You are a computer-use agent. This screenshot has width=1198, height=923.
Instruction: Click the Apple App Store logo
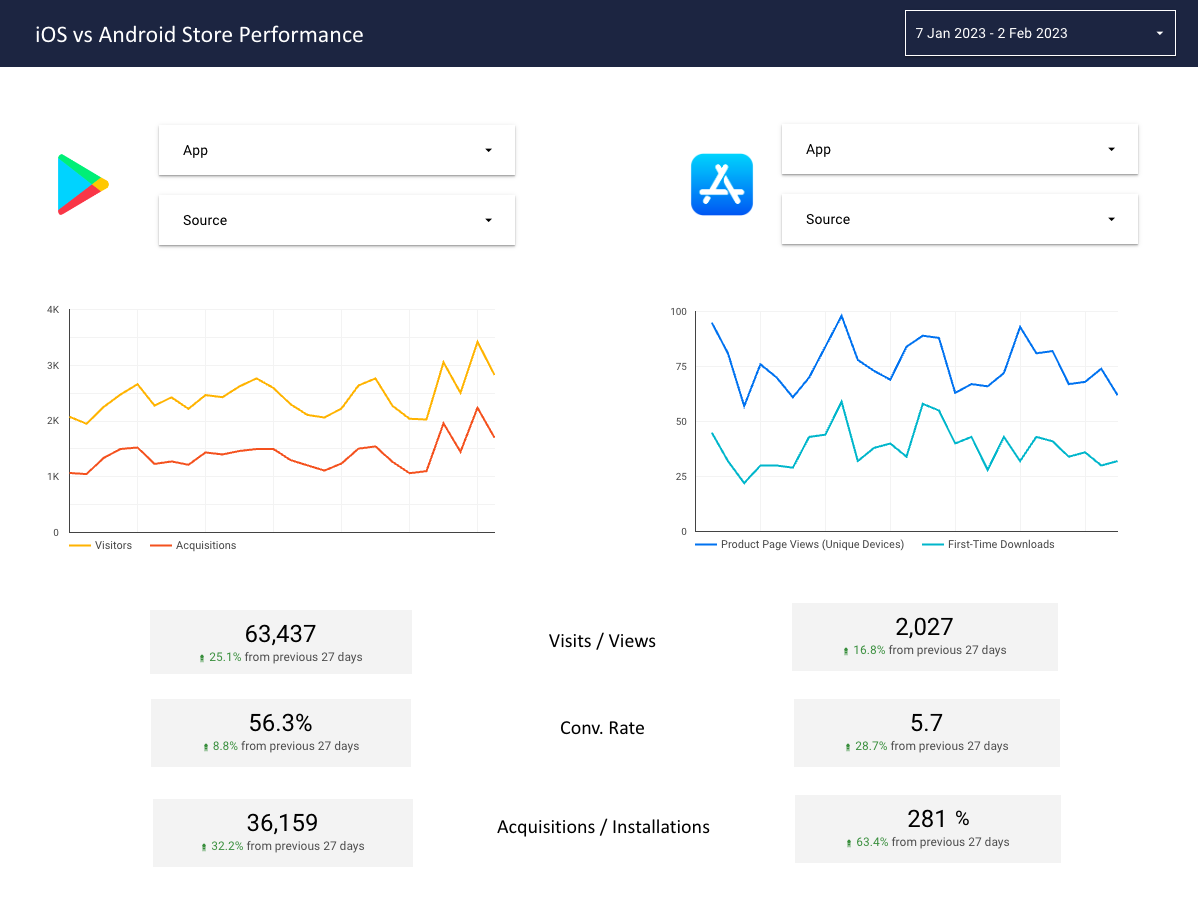point(721,184)
